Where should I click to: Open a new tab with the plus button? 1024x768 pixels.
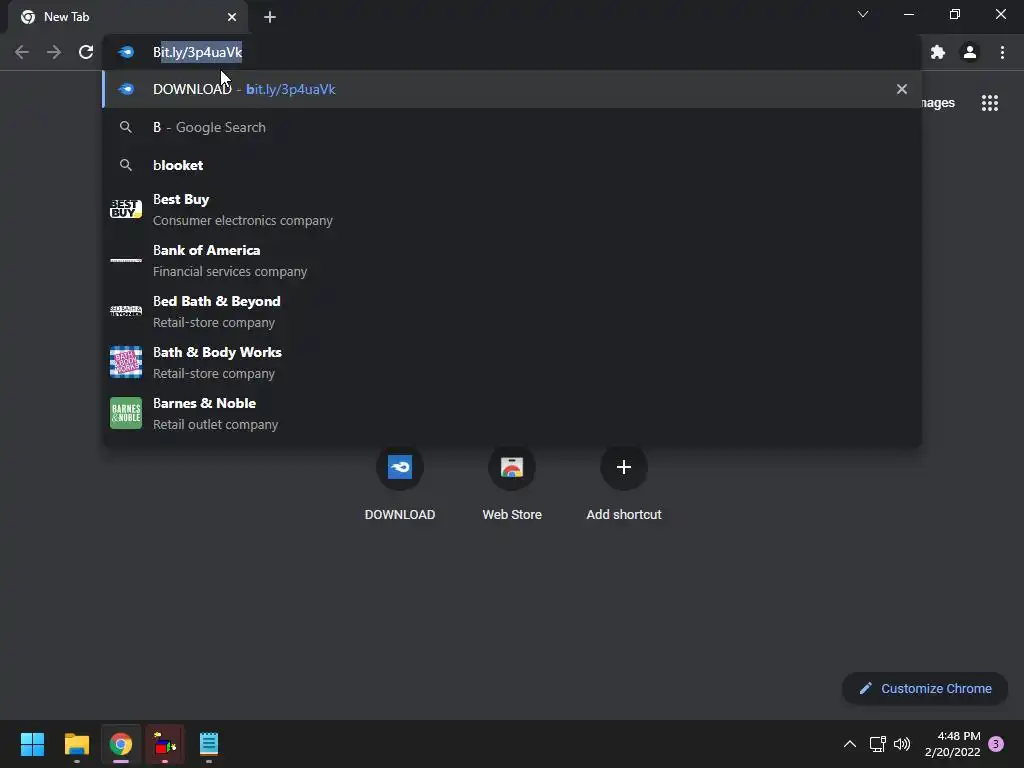tap(270, 17)
